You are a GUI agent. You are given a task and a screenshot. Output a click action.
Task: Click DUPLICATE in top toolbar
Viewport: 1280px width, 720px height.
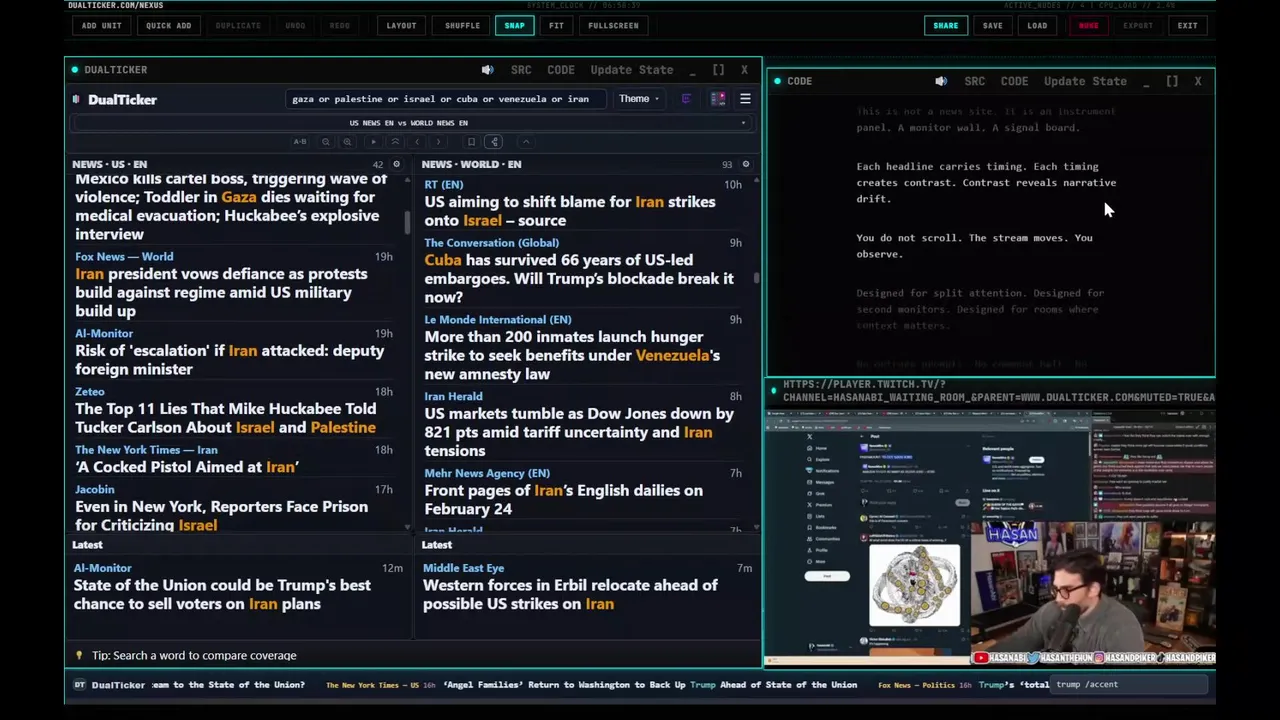[238, 25]
